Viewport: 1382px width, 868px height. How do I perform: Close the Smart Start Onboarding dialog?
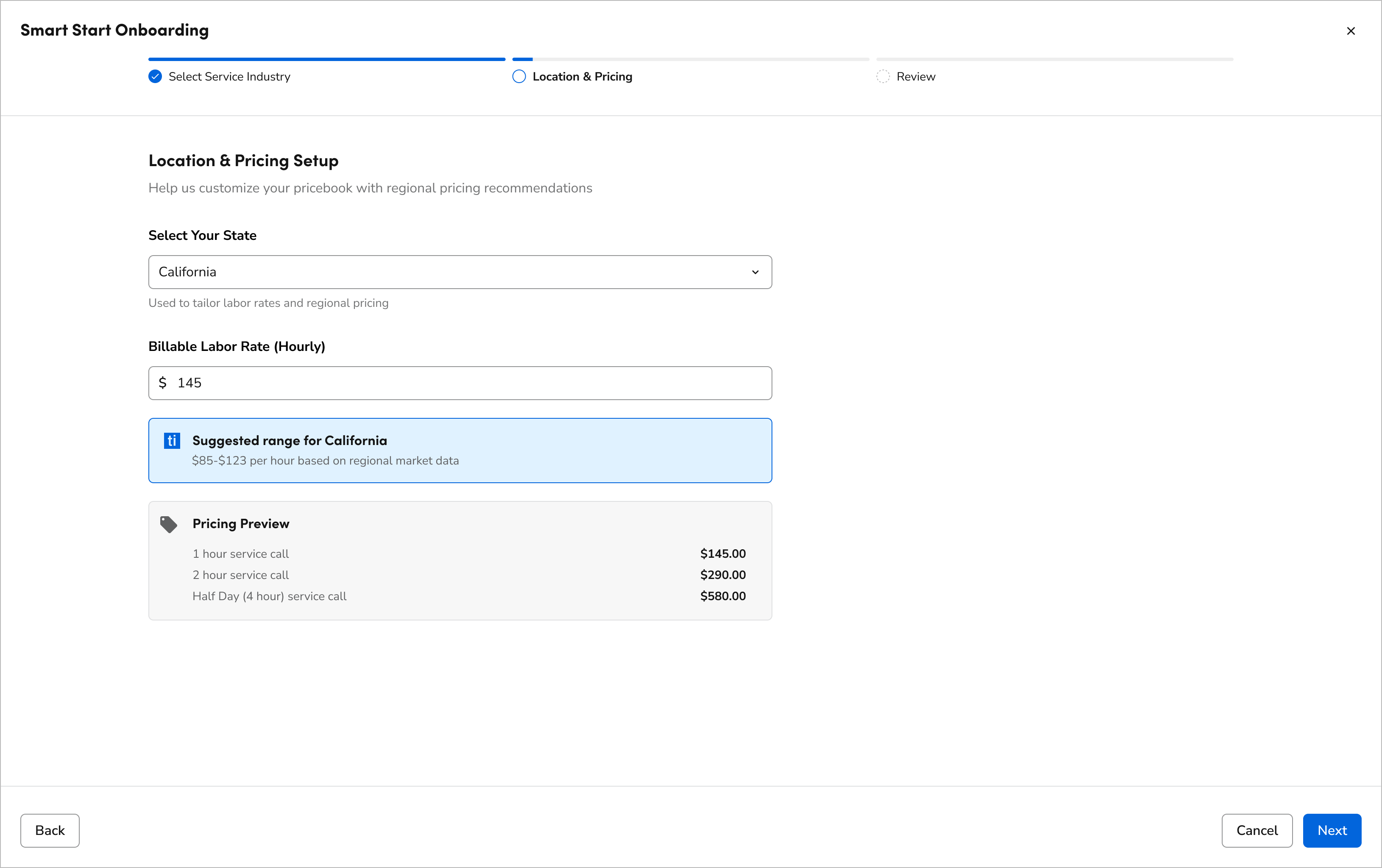pos(1351,31)
